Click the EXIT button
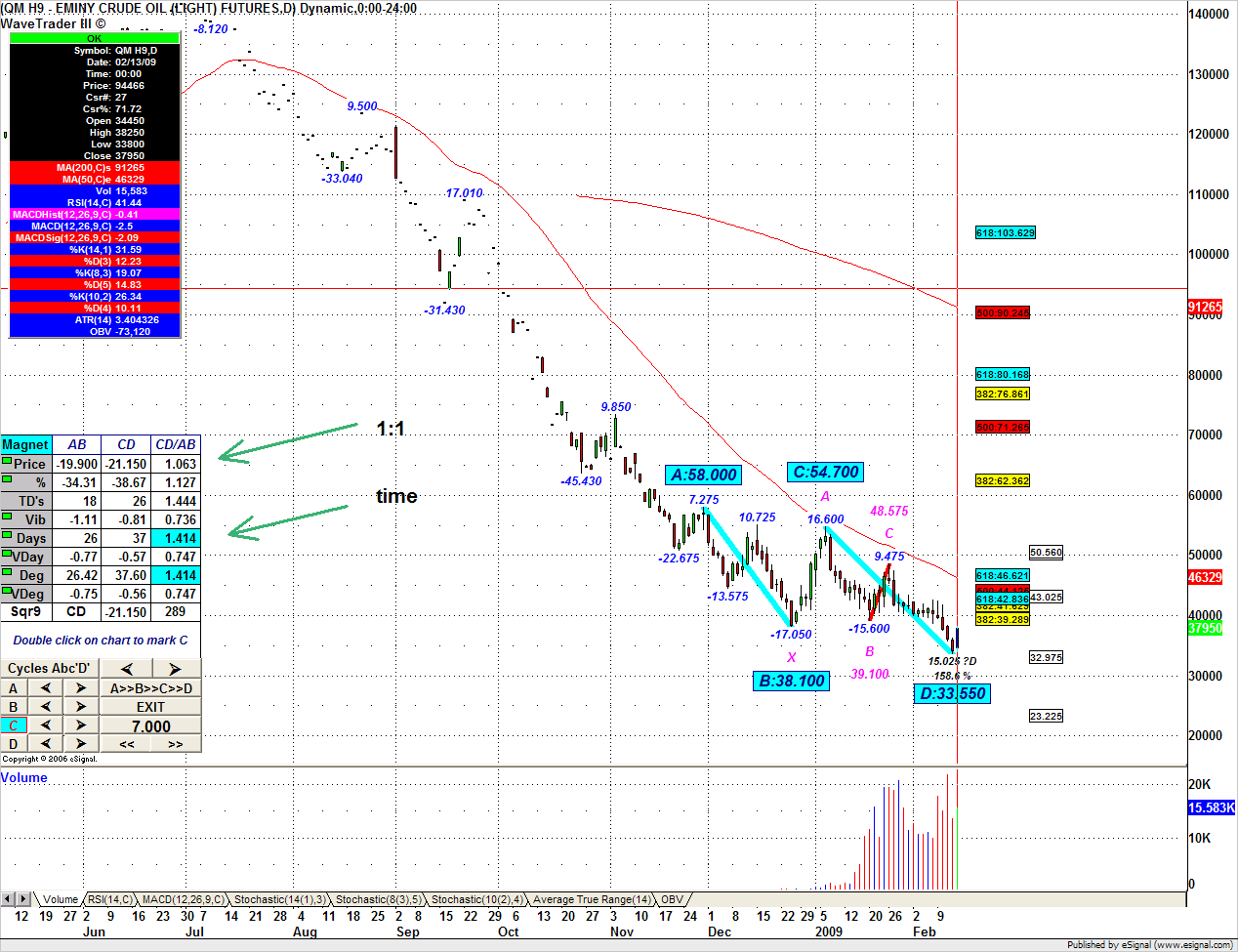The image size is (1238, 952). pos(150,707)
